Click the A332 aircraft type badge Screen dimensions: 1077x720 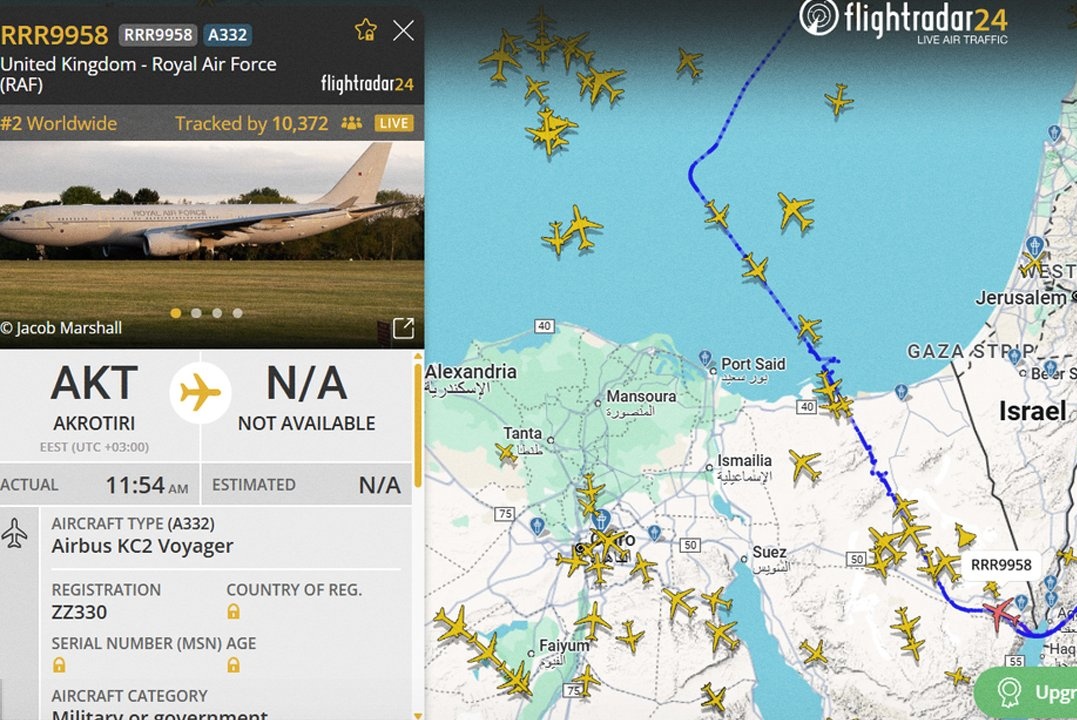pos(227,34)
